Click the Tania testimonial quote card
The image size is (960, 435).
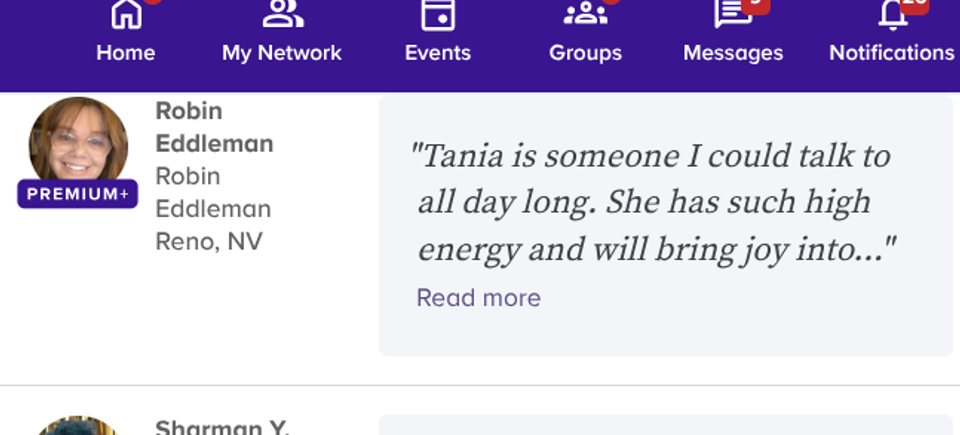click(x=666, y=225)
